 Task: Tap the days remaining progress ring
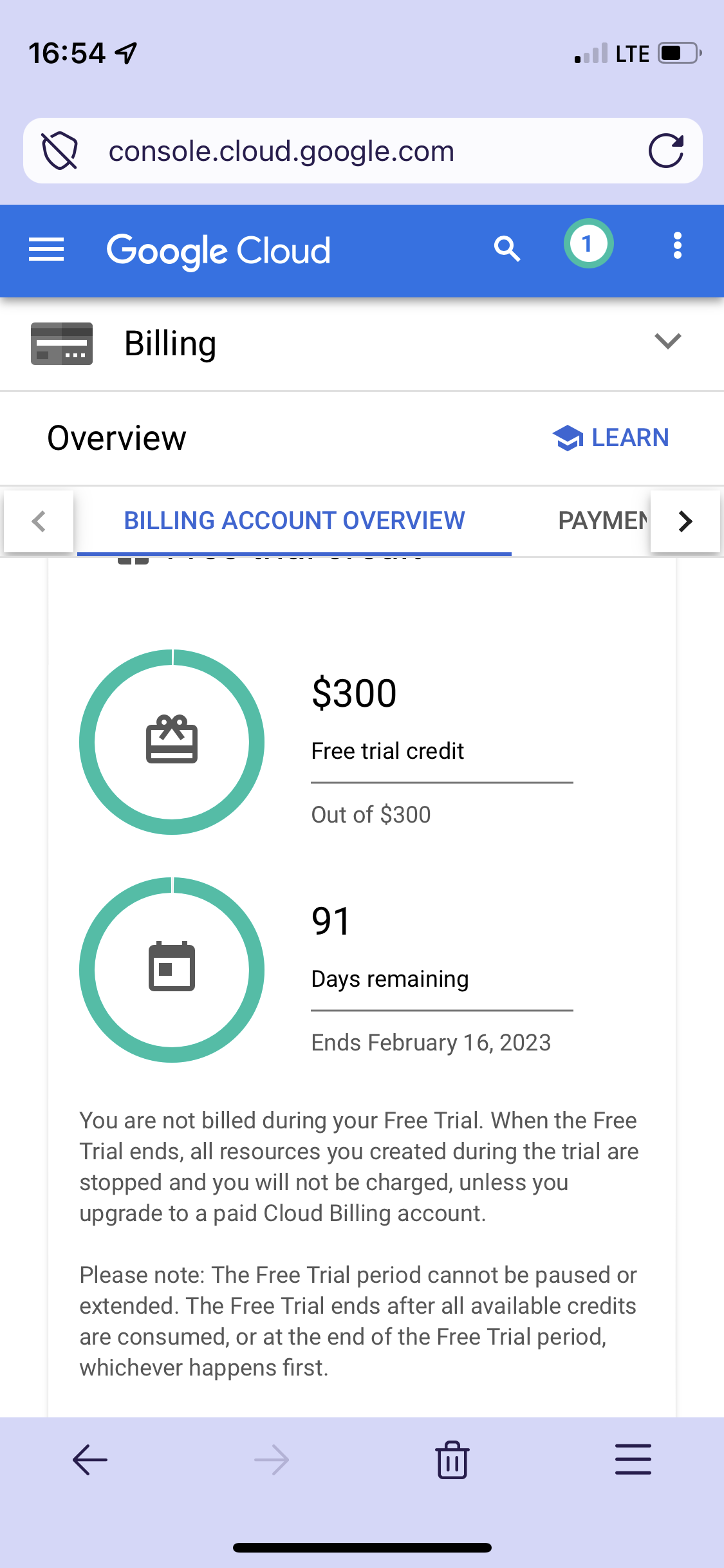(x=172, y=970)
